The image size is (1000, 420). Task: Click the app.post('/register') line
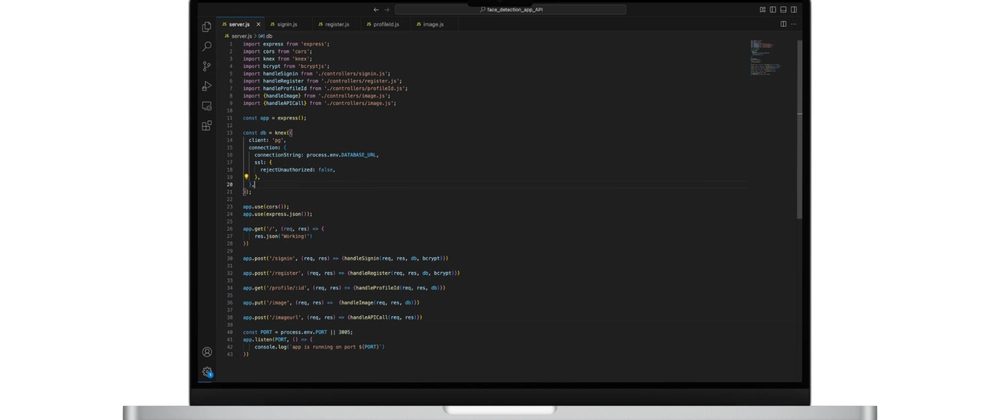(x=351, y=273)
